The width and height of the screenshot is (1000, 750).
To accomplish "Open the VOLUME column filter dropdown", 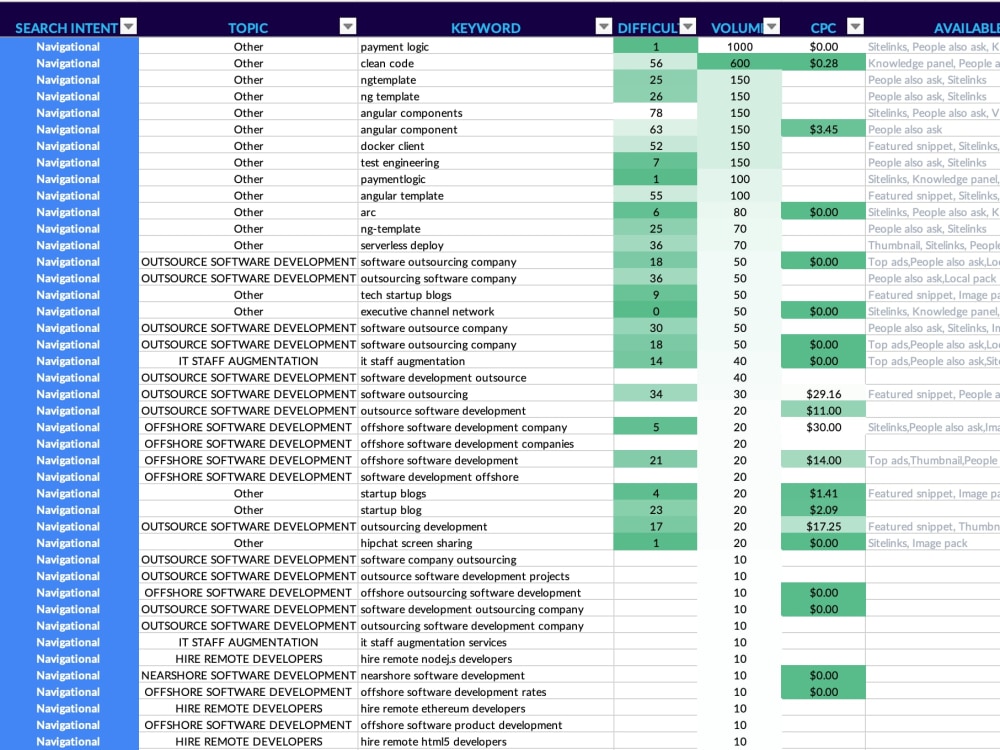I will coord(772,26).
